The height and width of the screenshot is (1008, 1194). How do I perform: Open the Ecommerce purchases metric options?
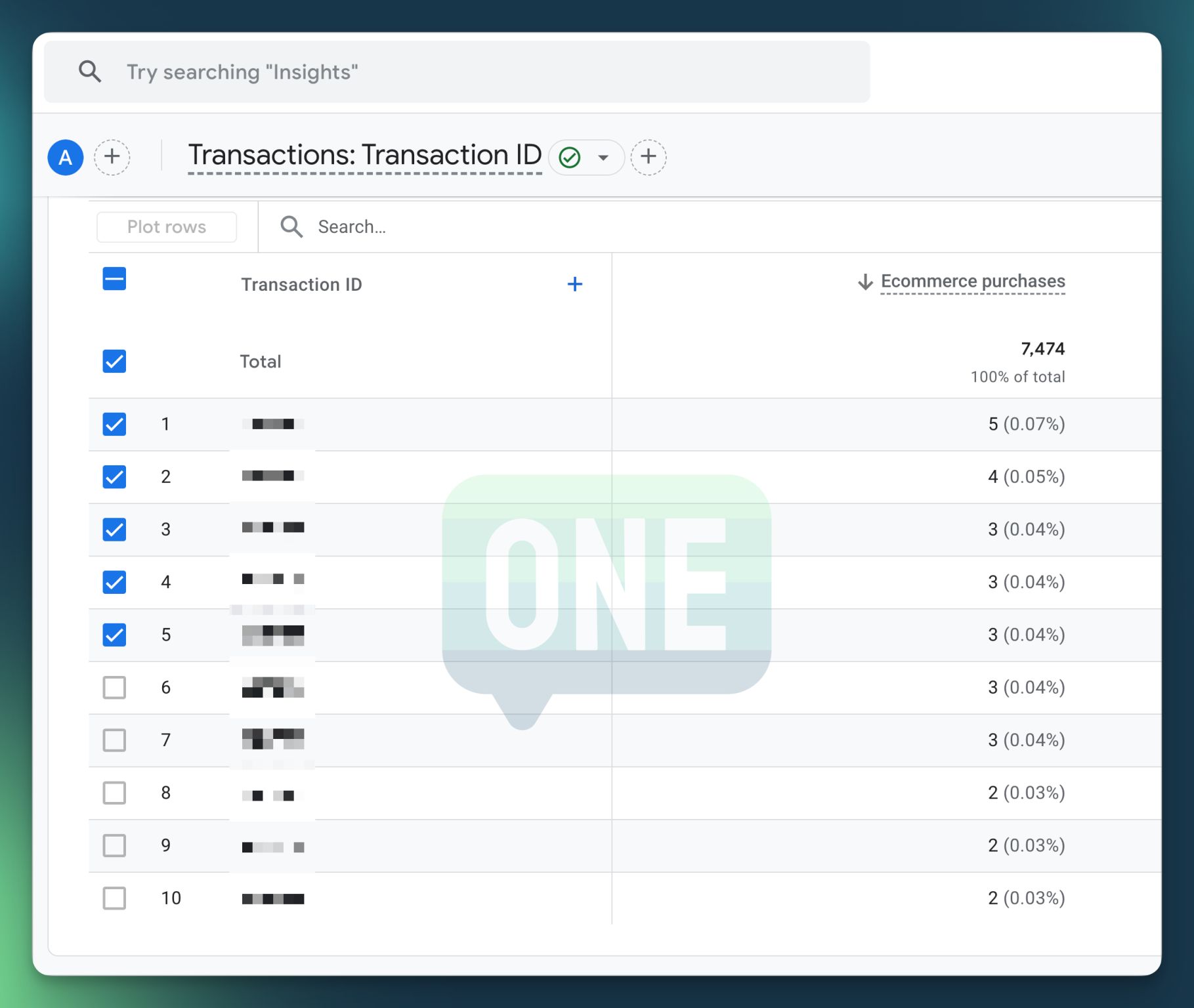pyautogui.click(x=973, y=281)
